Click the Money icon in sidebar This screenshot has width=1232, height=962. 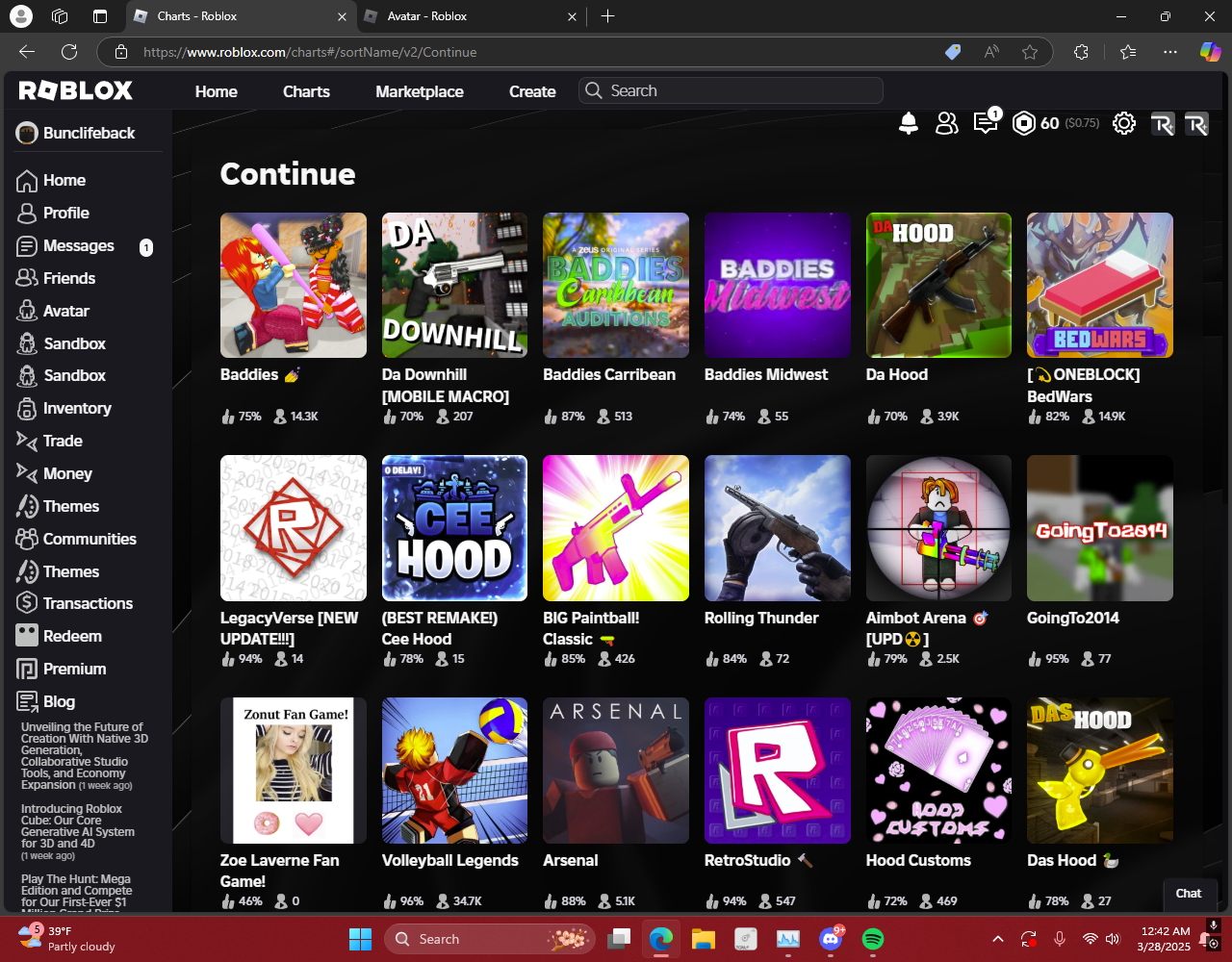(27, 473)
